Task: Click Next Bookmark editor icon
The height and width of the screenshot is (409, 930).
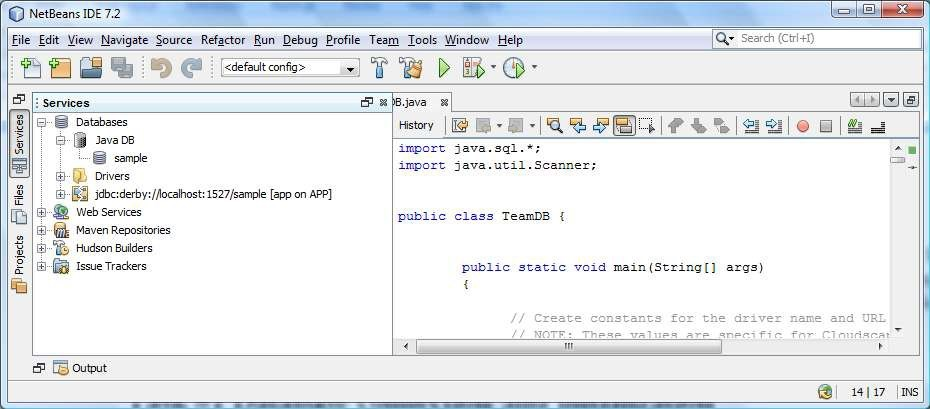Action: click(x=699, y=125)
